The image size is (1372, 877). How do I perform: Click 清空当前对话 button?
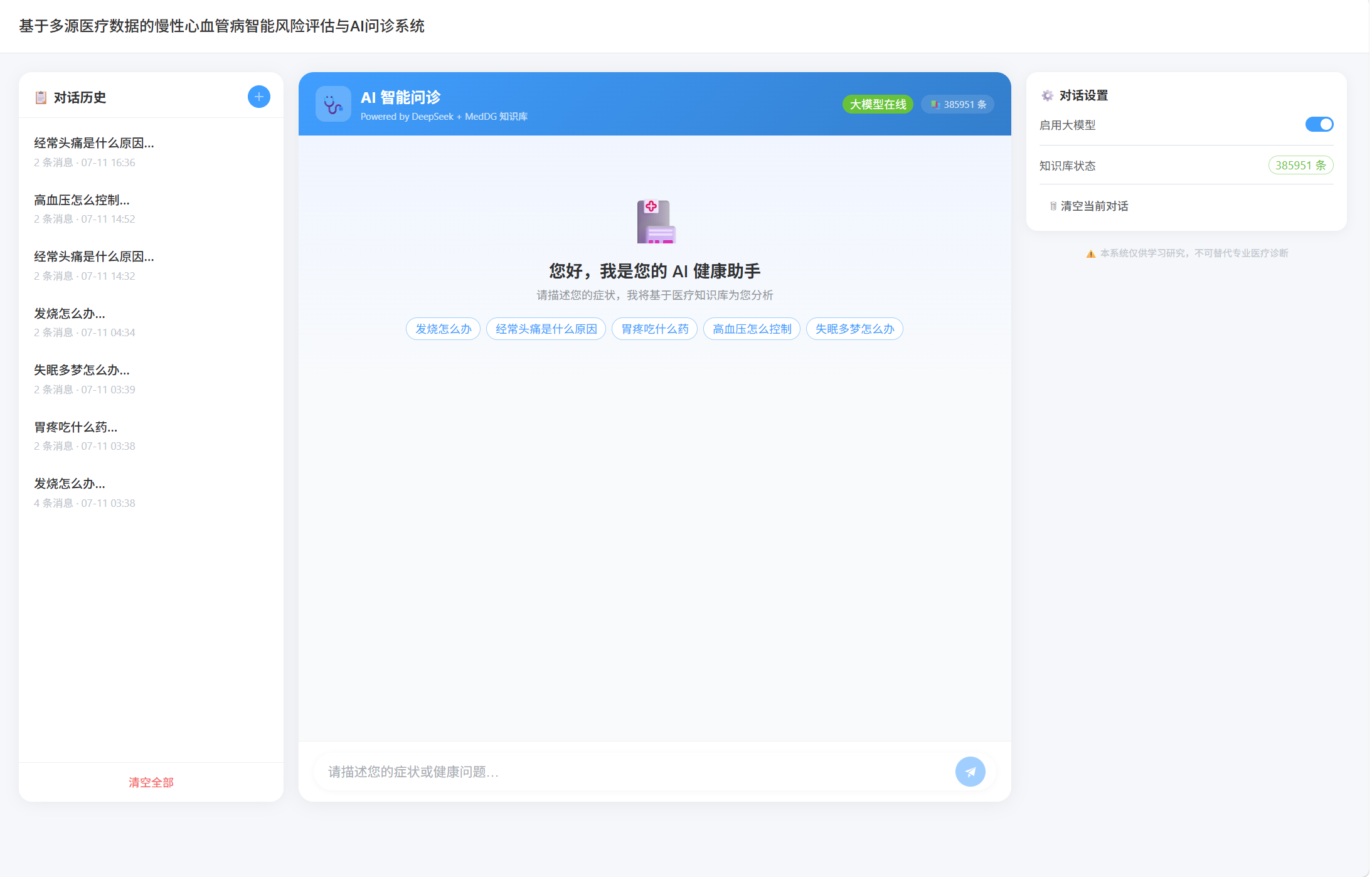pyautogui.click(x=1088, y=206)
